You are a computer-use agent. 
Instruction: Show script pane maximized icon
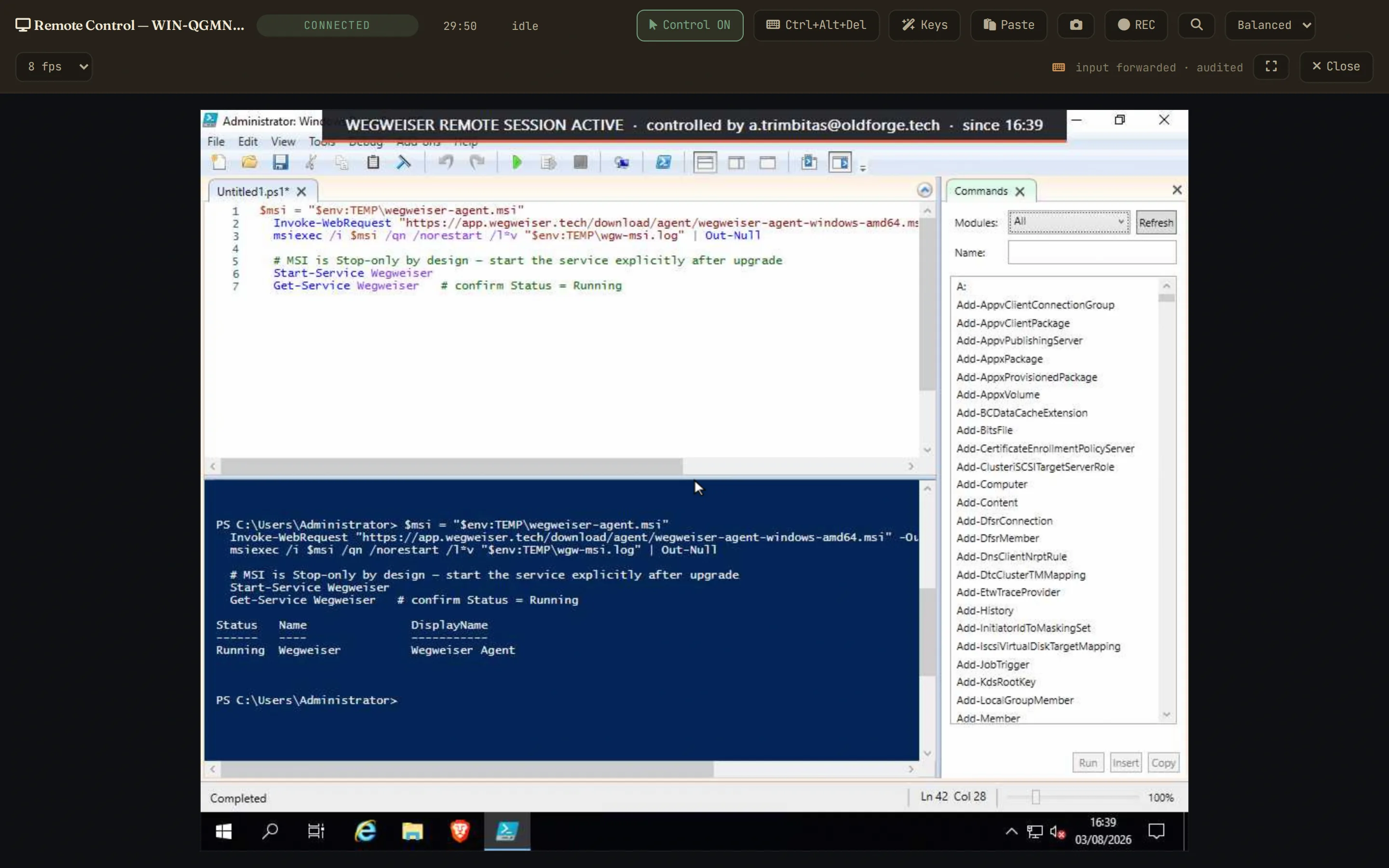tap(768, 163)
